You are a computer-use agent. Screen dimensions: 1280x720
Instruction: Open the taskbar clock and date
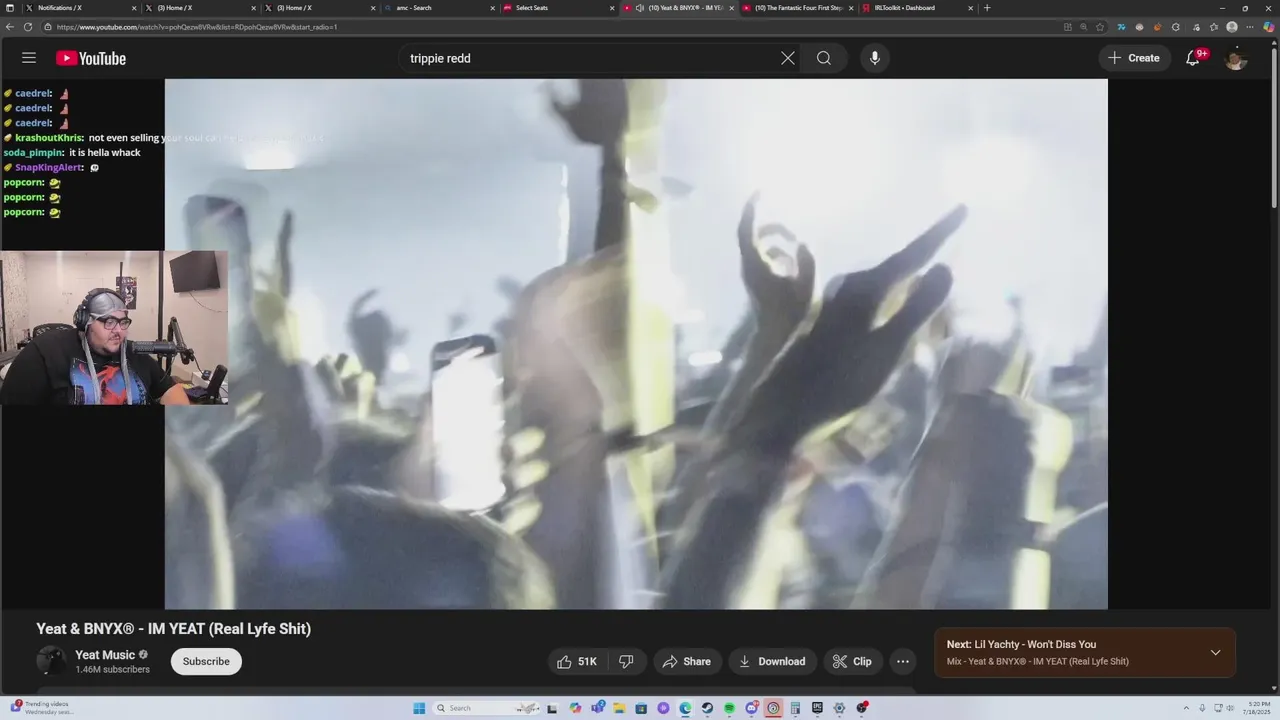click(1258, 708)
